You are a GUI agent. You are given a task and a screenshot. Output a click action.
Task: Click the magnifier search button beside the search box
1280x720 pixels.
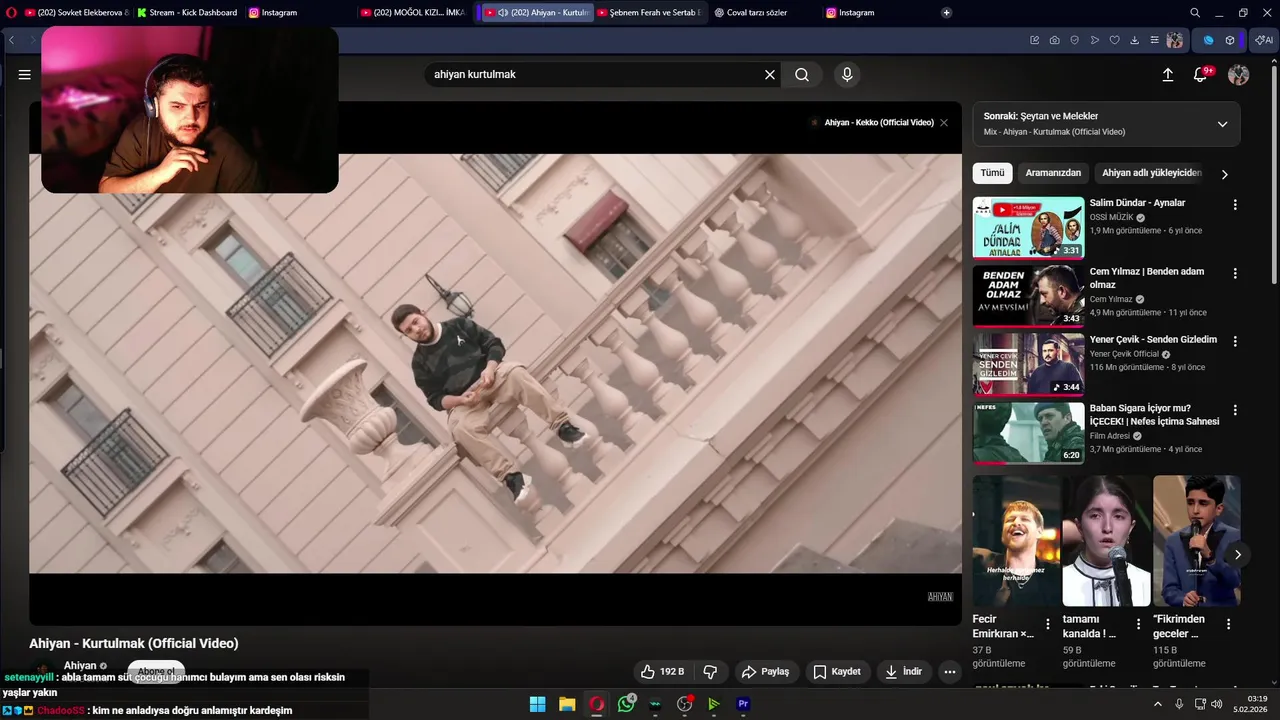(x=802, y=74)
